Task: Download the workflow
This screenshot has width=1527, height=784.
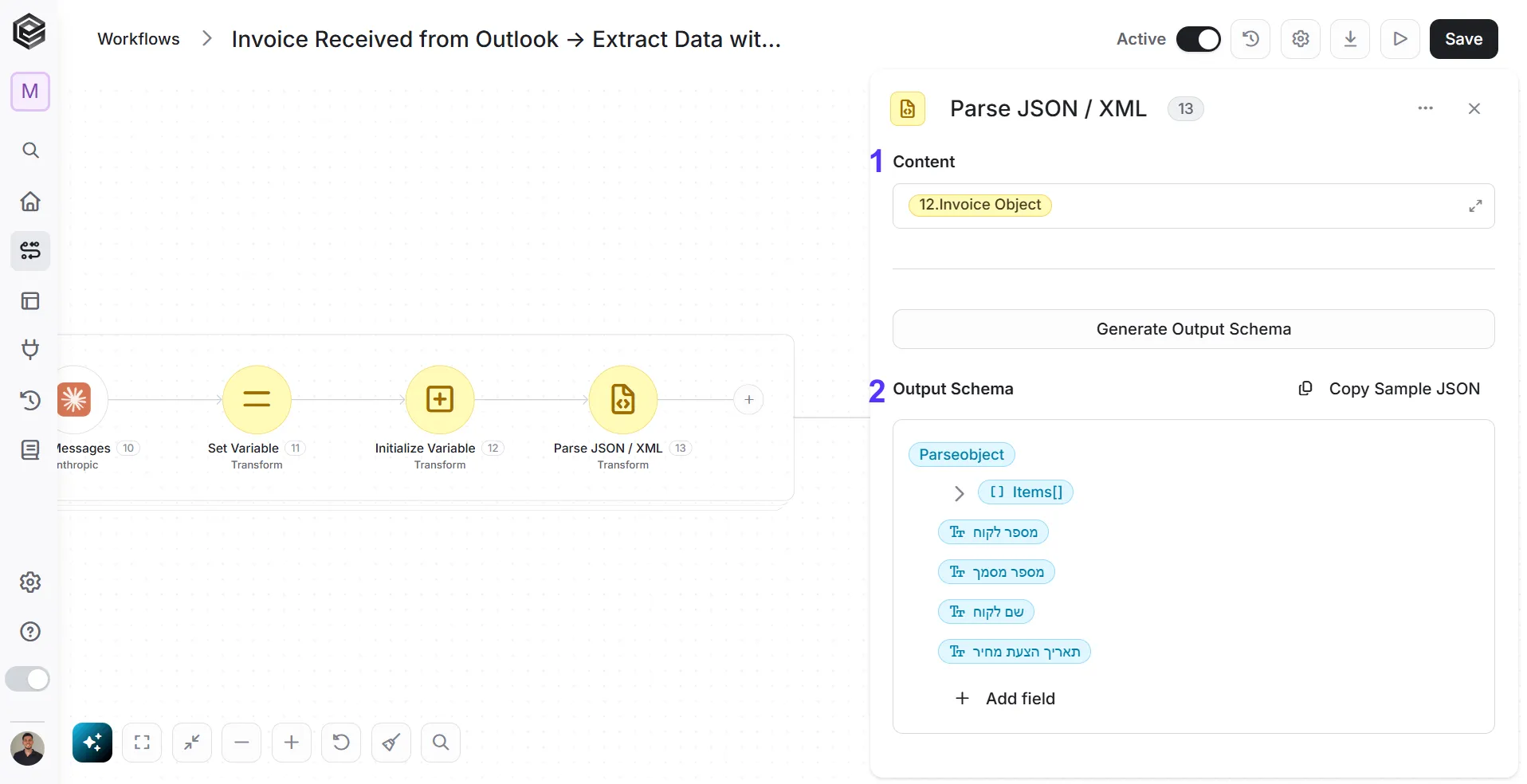Action: (x=1350, y=39)
